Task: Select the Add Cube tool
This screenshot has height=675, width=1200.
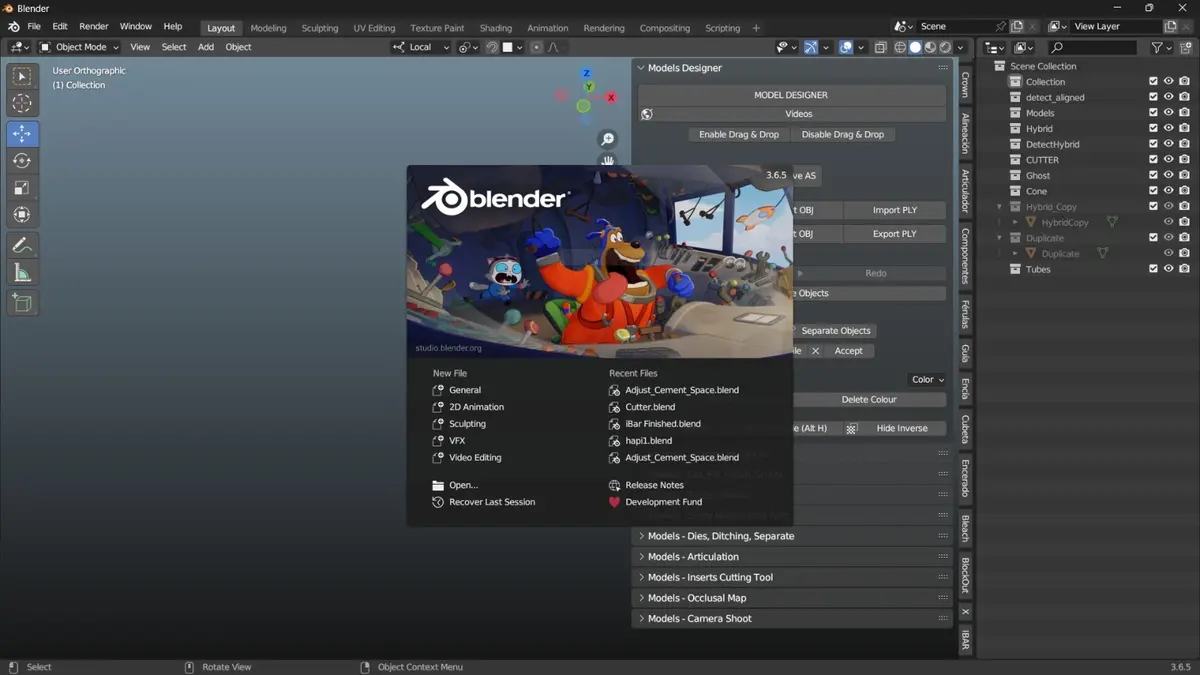Action: click(22, 303)
